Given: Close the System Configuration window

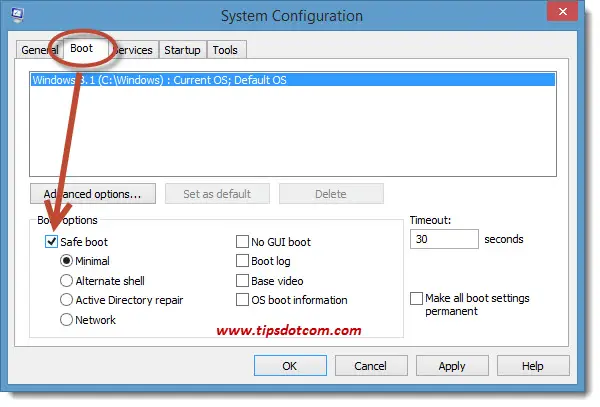Looking at the screenshot, I should [x=562, y=11].
